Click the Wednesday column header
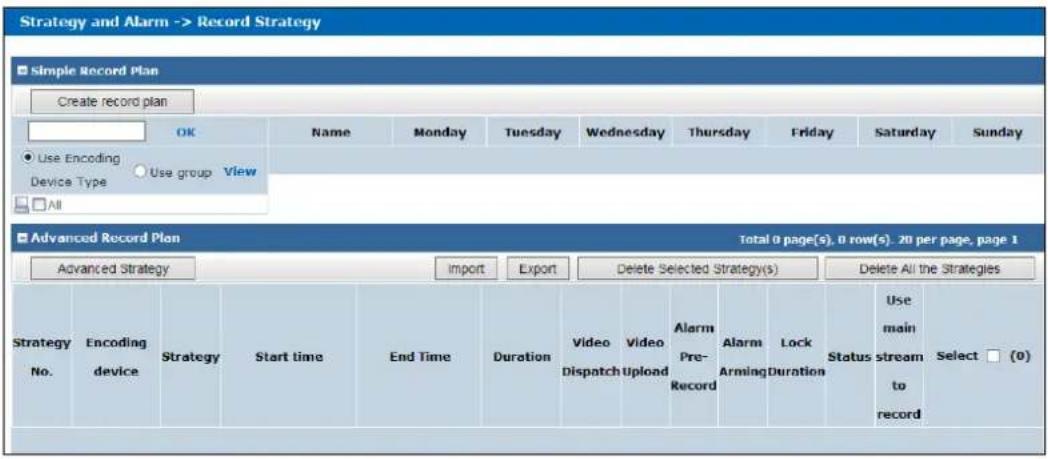 pyautogui.click(x=626, y=132)
